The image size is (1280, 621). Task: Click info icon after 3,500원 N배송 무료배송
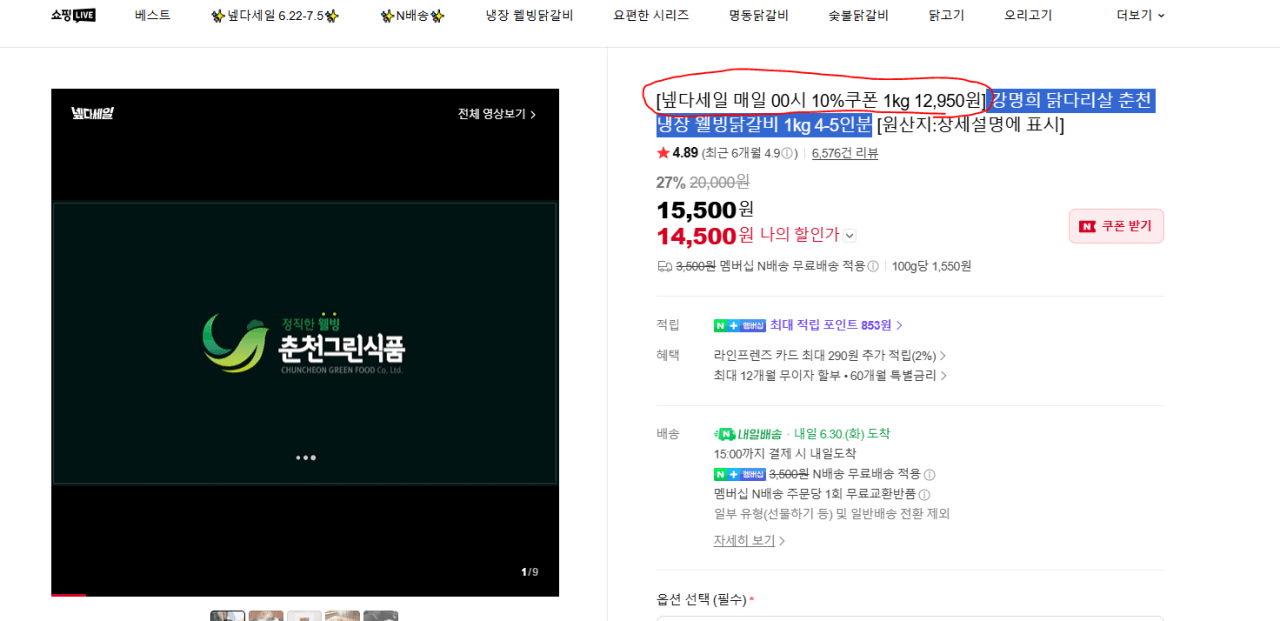(x=929, y=474)
